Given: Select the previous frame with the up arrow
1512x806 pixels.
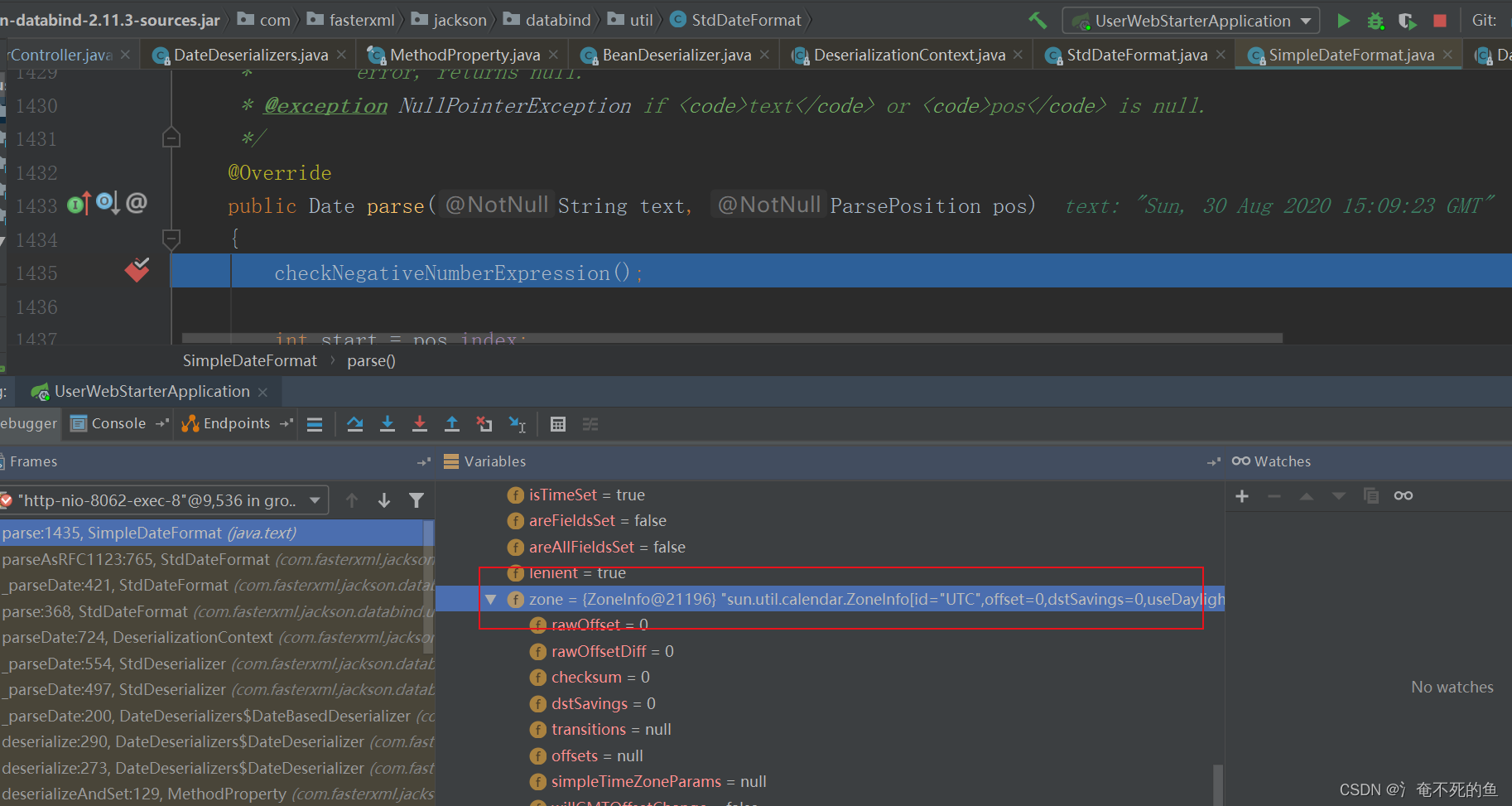Looking at the screenshot, I should pos(352,500).
